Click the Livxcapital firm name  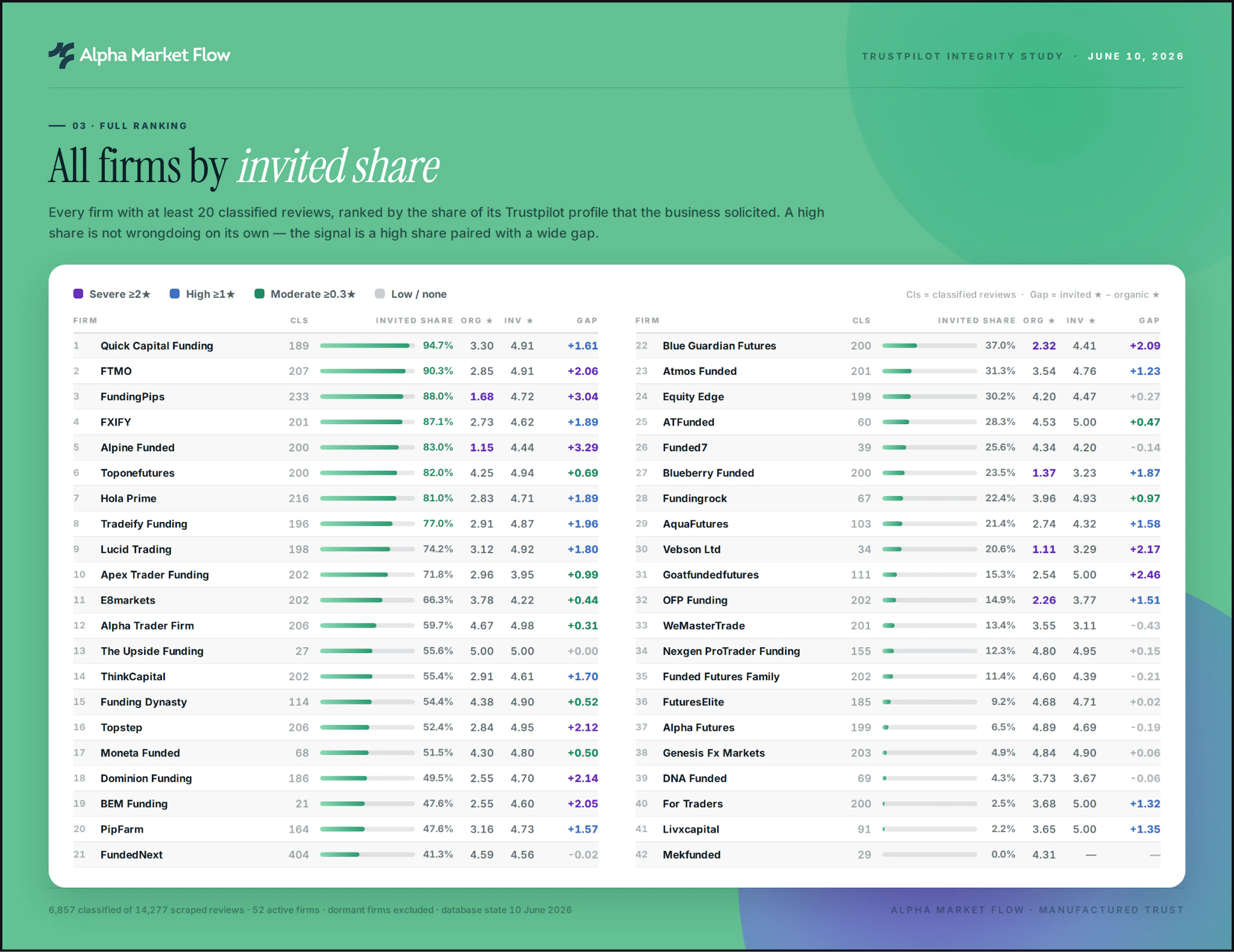click(691, 829)
